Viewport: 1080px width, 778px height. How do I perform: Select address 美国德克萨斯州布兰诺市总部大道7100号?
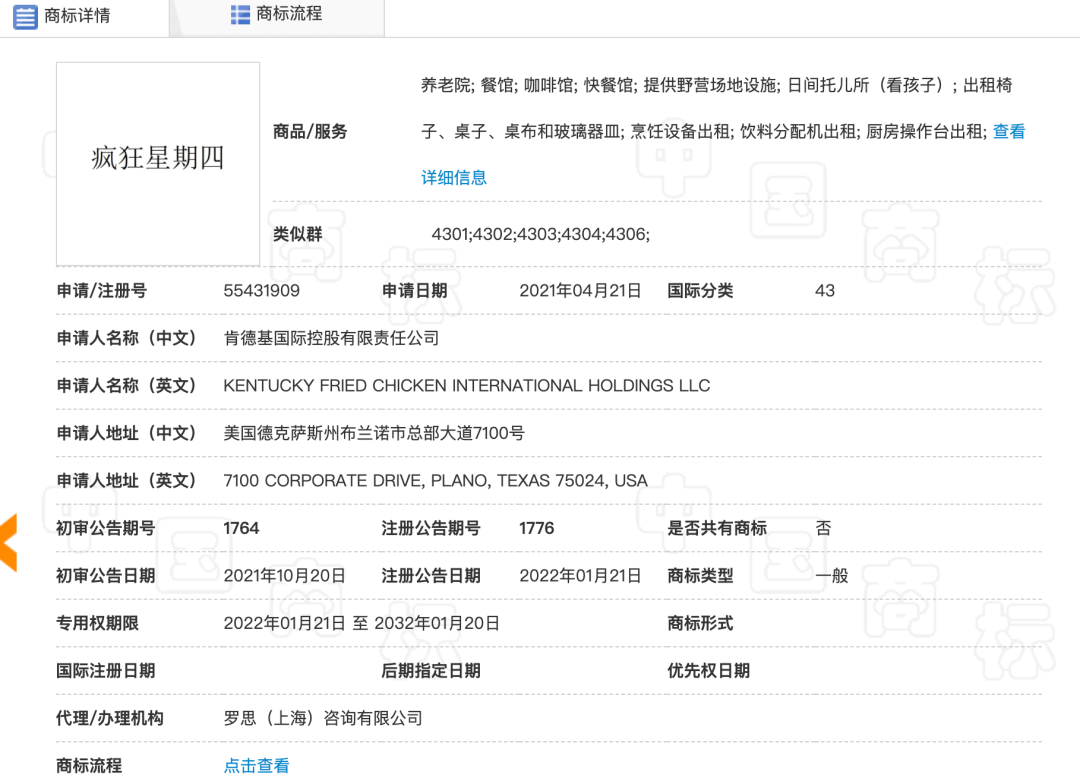coord(374,433)
